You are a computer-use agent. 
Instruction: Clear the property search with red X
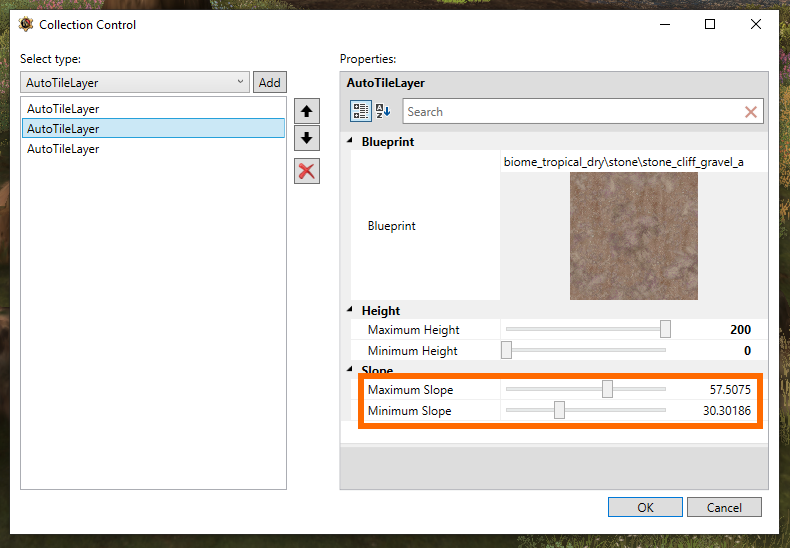(751, 112)
